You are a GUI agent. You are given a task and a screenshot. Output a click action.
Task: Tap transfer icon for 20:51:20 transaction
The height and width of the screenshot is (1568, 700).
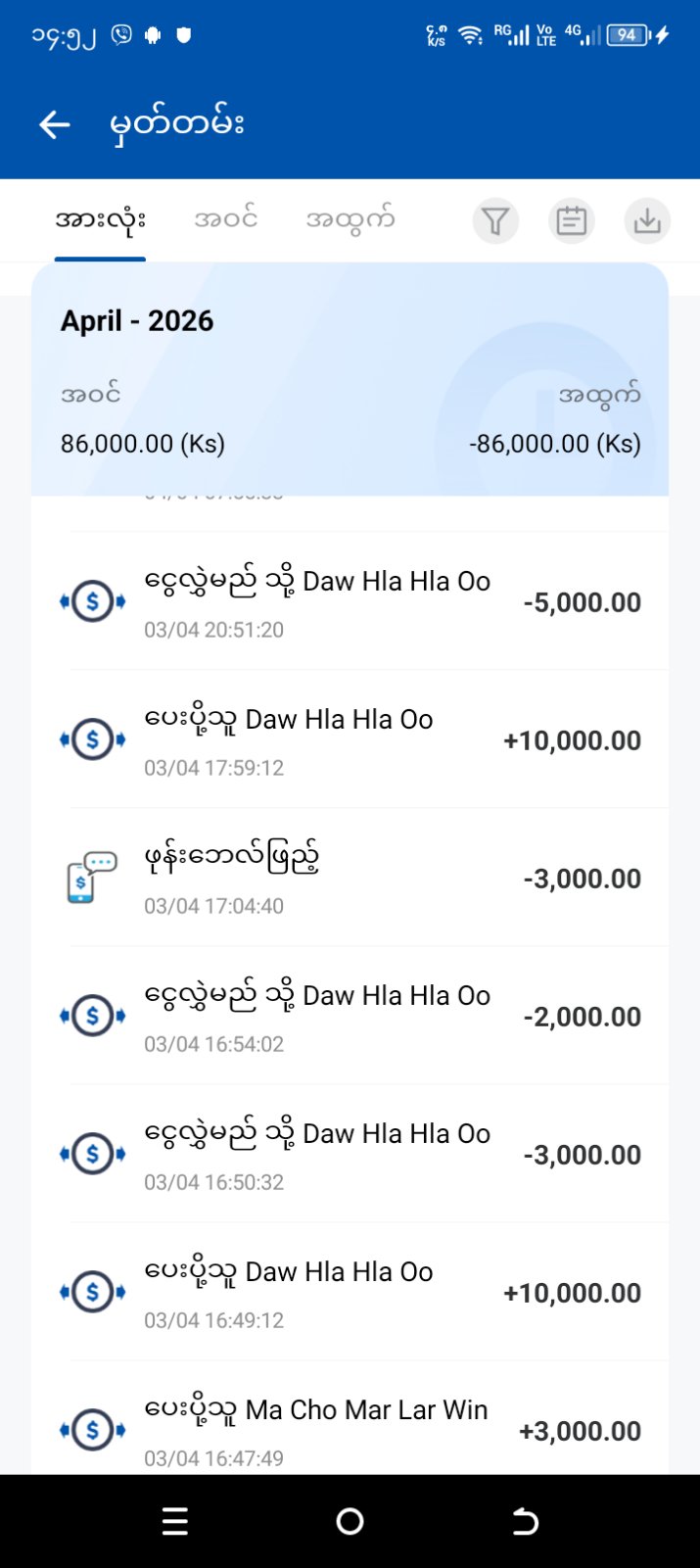92,601
